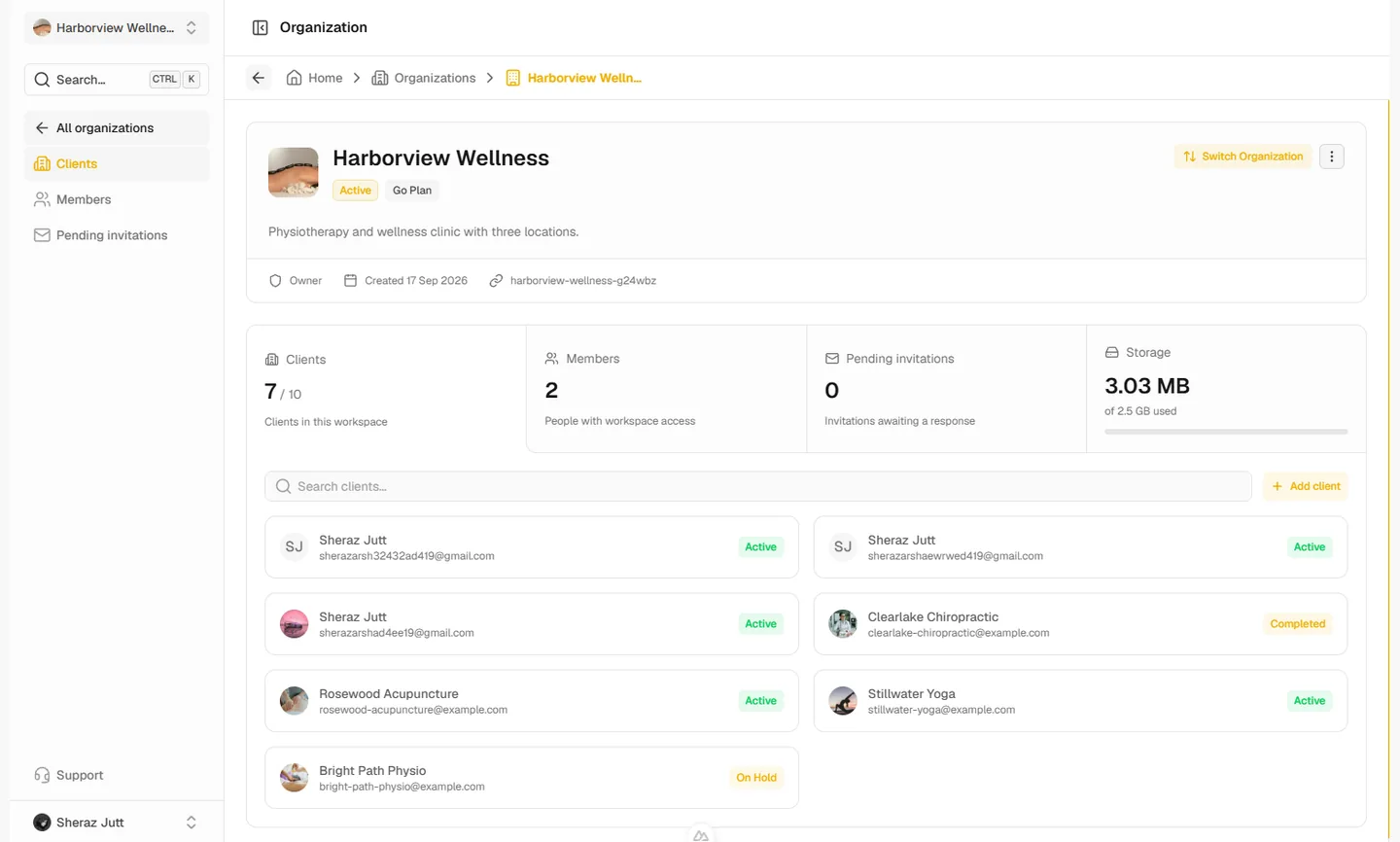
Task: Open Support from the sidebar
Action: [117, 775]
